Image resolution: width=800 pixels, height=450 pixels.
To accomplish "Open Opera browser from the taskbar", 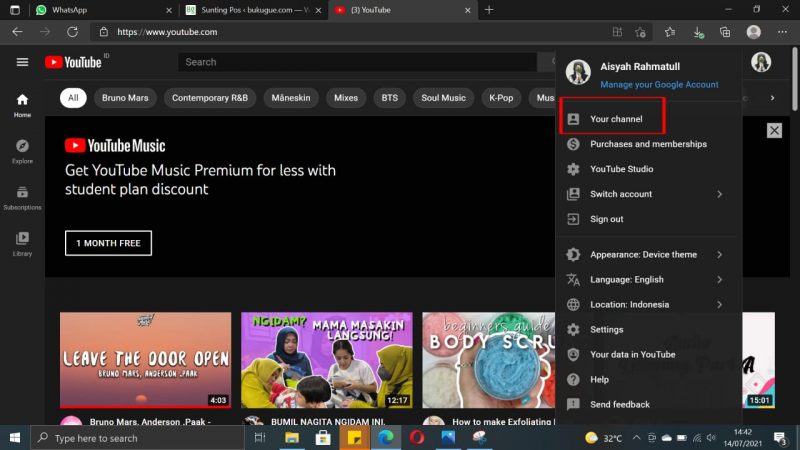I will 417,437.
